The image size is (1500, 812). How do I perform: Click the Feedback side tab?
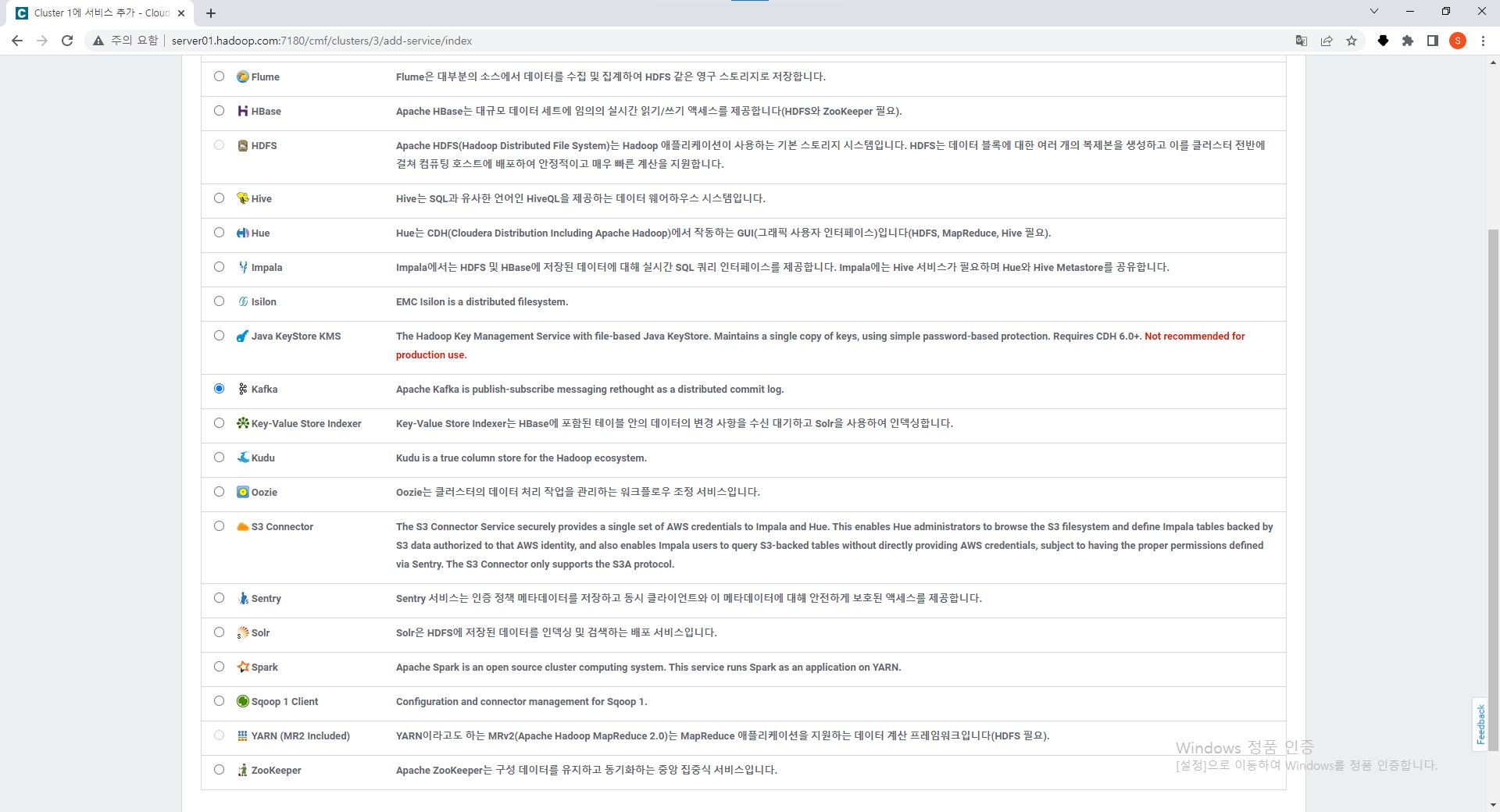point(1480,724)
